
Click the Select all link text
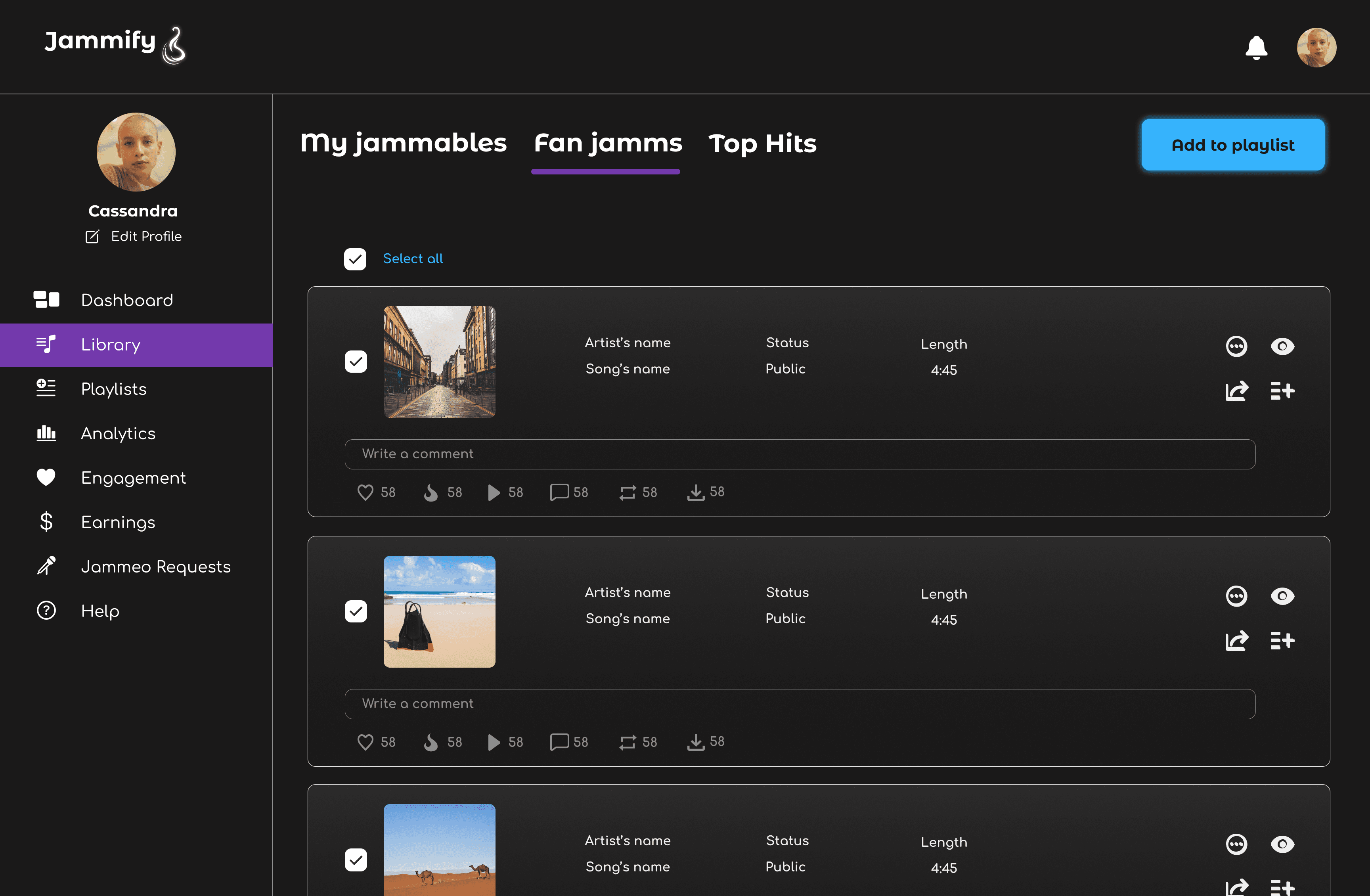(413, 258)
